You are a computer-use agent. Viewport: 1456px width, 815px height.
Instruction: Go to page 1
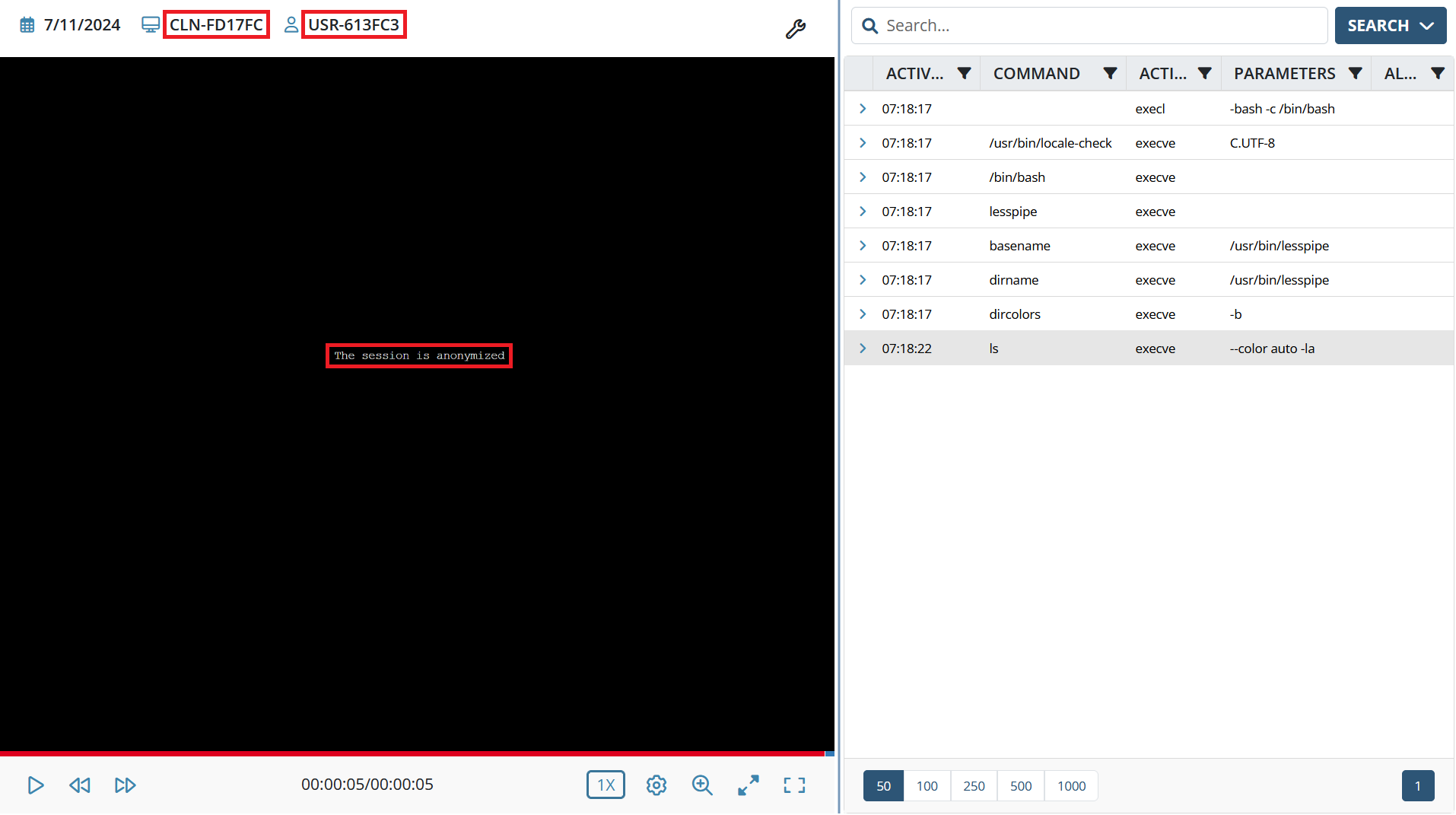[x=1417, y=786]
